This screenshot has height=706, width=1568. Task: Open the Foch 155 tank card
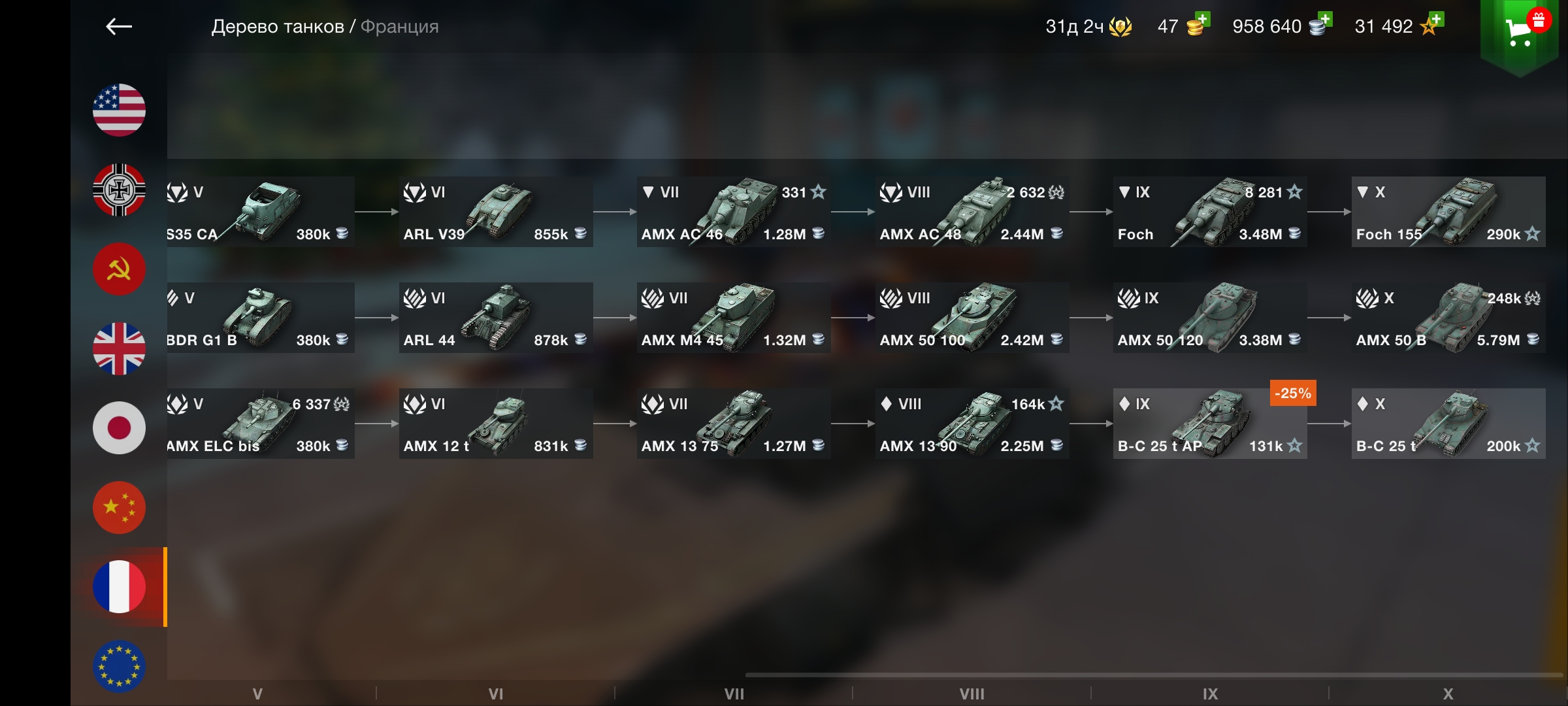click(x=1448, y=212)
